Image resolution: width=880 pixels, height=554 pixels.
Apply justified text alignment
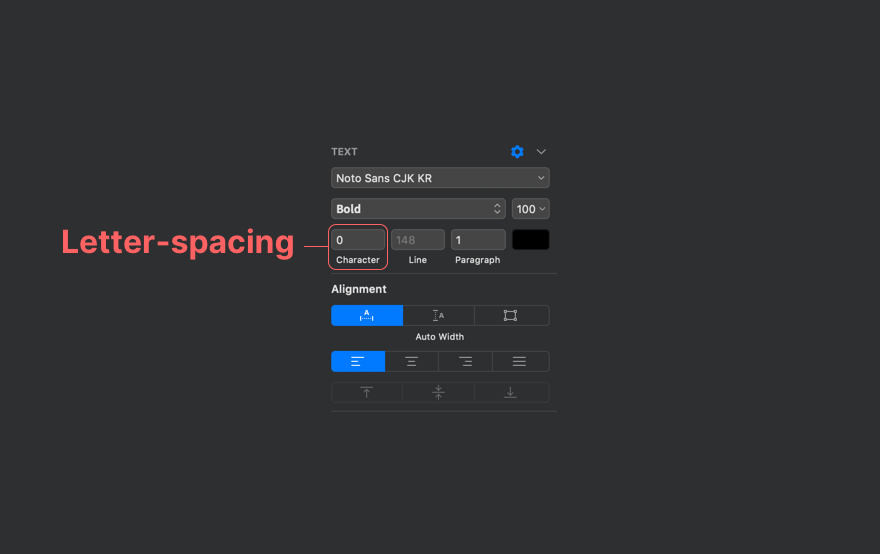click(x=520, y=362)
